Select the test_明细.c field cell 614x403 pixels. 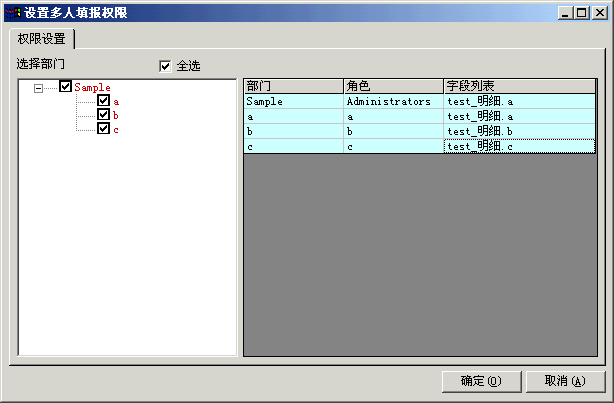pyautogui.click(x=520, y=146)
